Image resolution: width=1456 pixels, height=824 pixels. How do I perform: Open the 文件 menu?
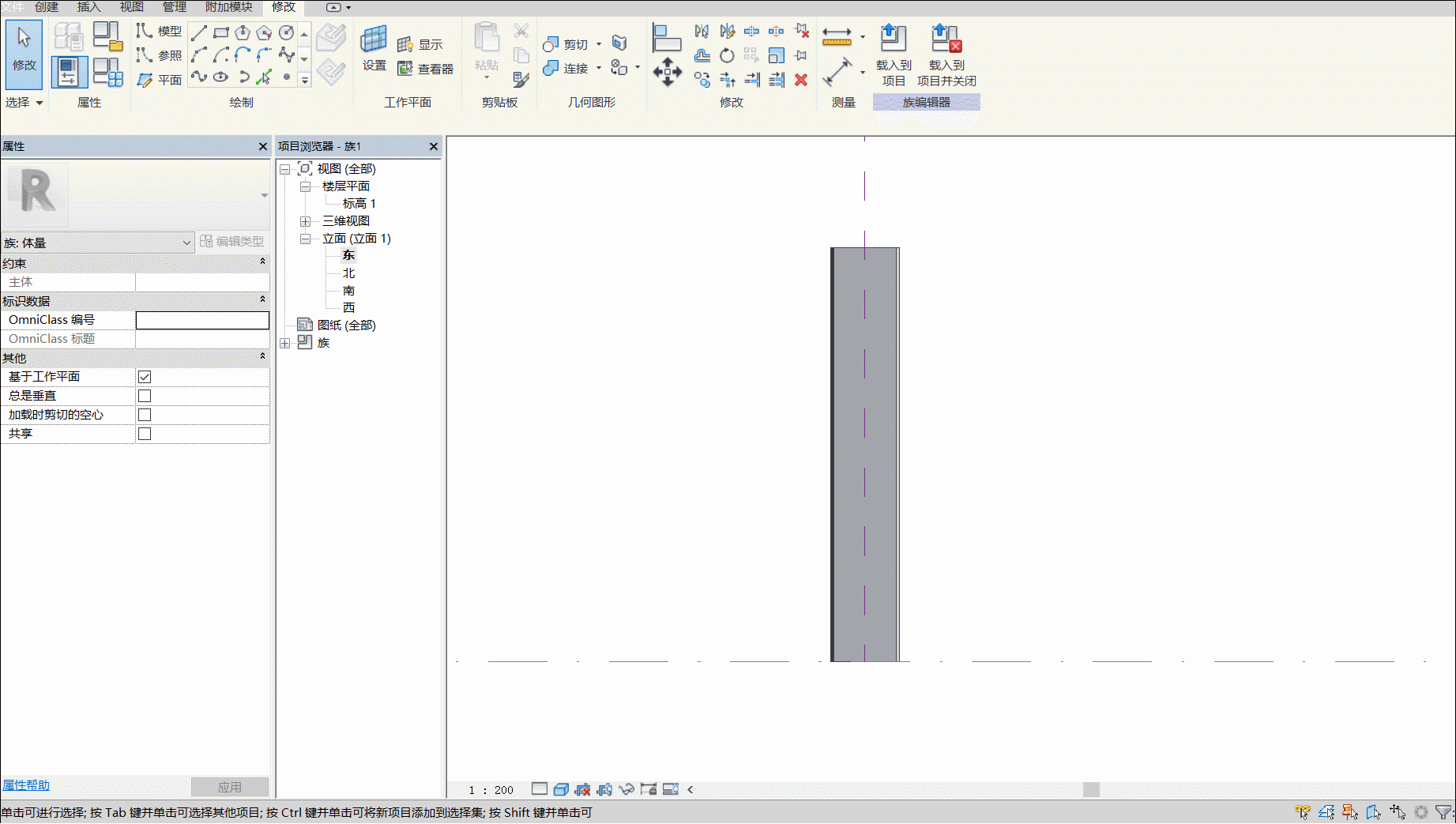coord(13,7)
